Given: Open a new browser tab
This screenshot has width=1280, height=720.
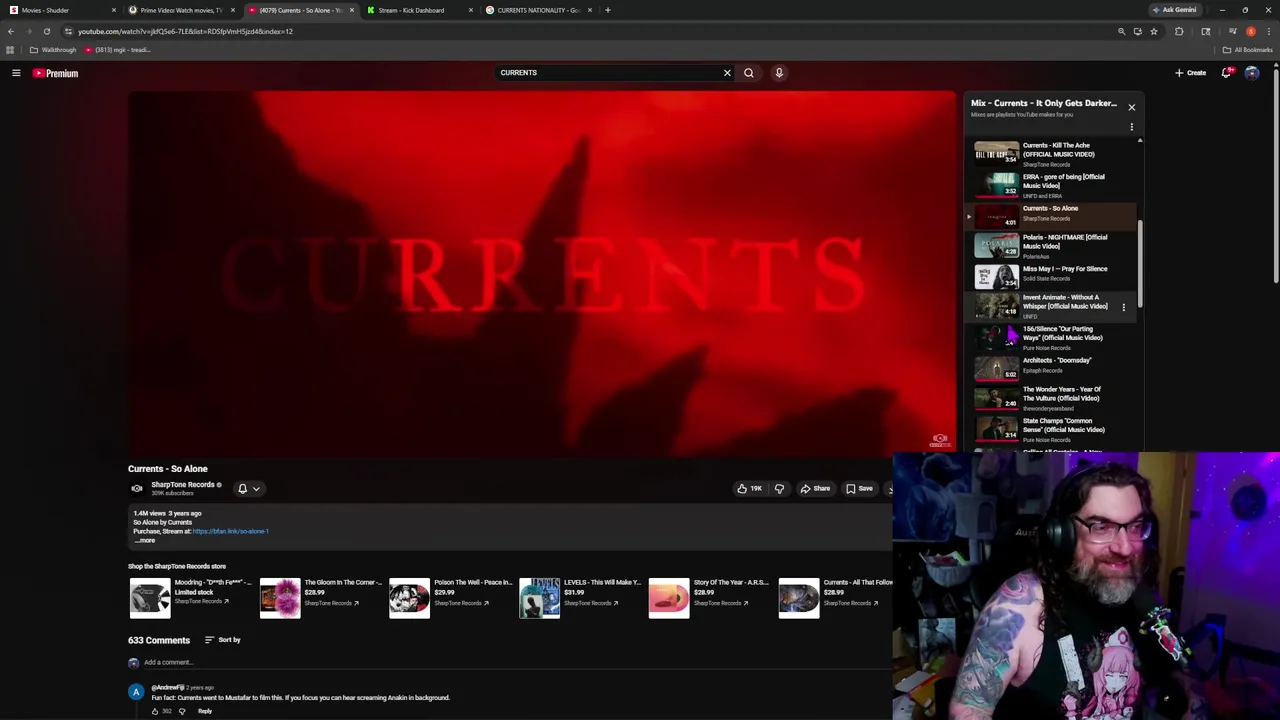Looking at the screenshot, I should [x=607, y=10].
